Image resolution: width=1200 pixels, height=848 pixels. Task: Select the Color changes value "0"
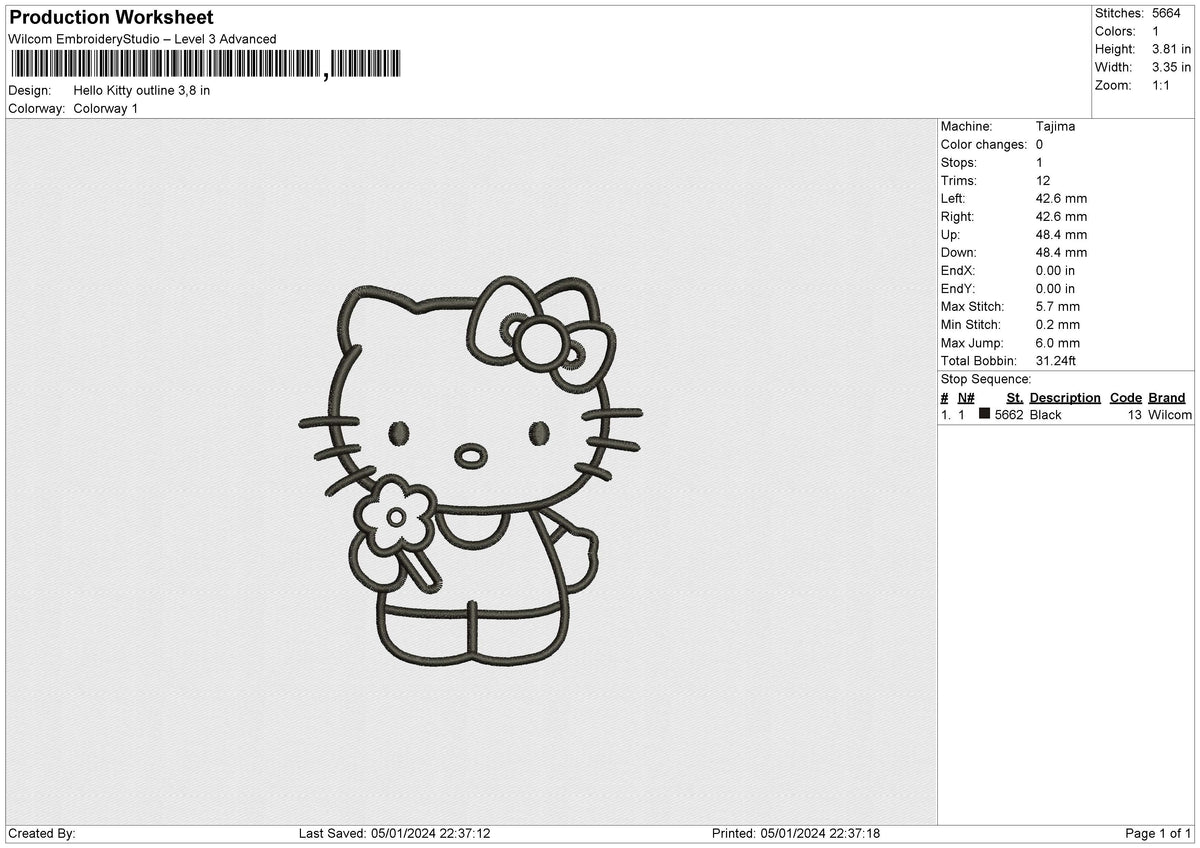pos(1040,144)
